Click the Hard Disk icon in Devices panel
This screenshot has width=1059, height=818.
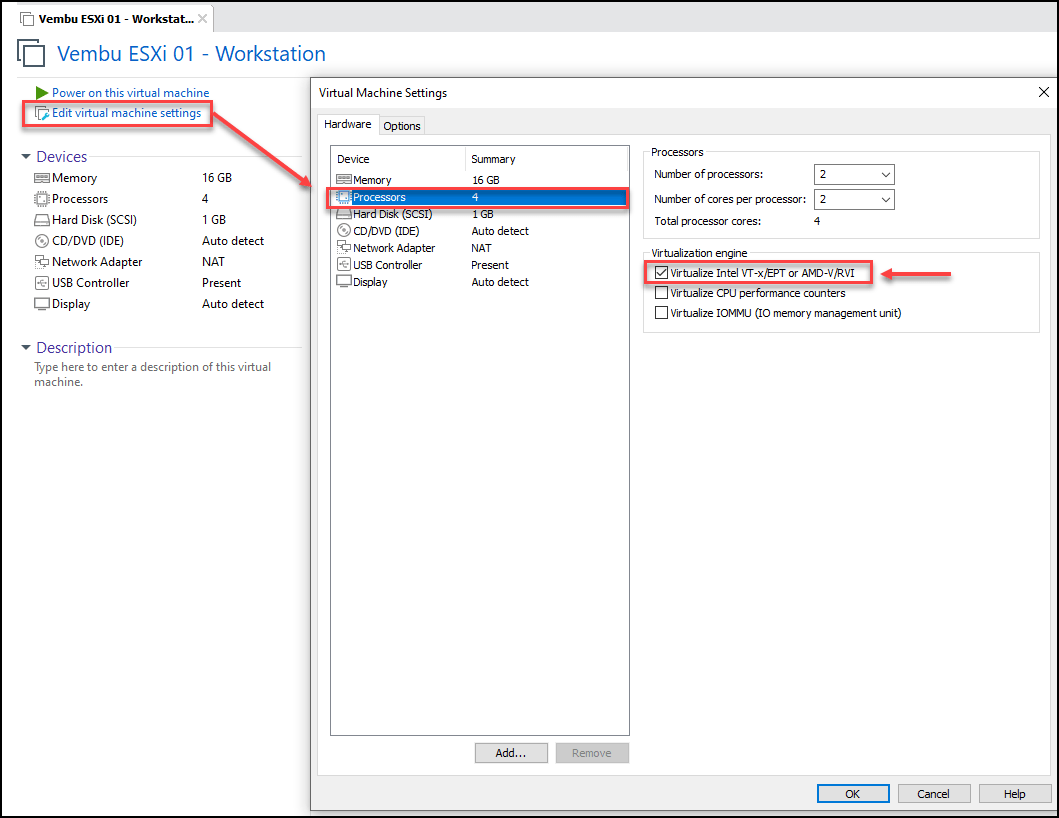[x=42, y=220]
